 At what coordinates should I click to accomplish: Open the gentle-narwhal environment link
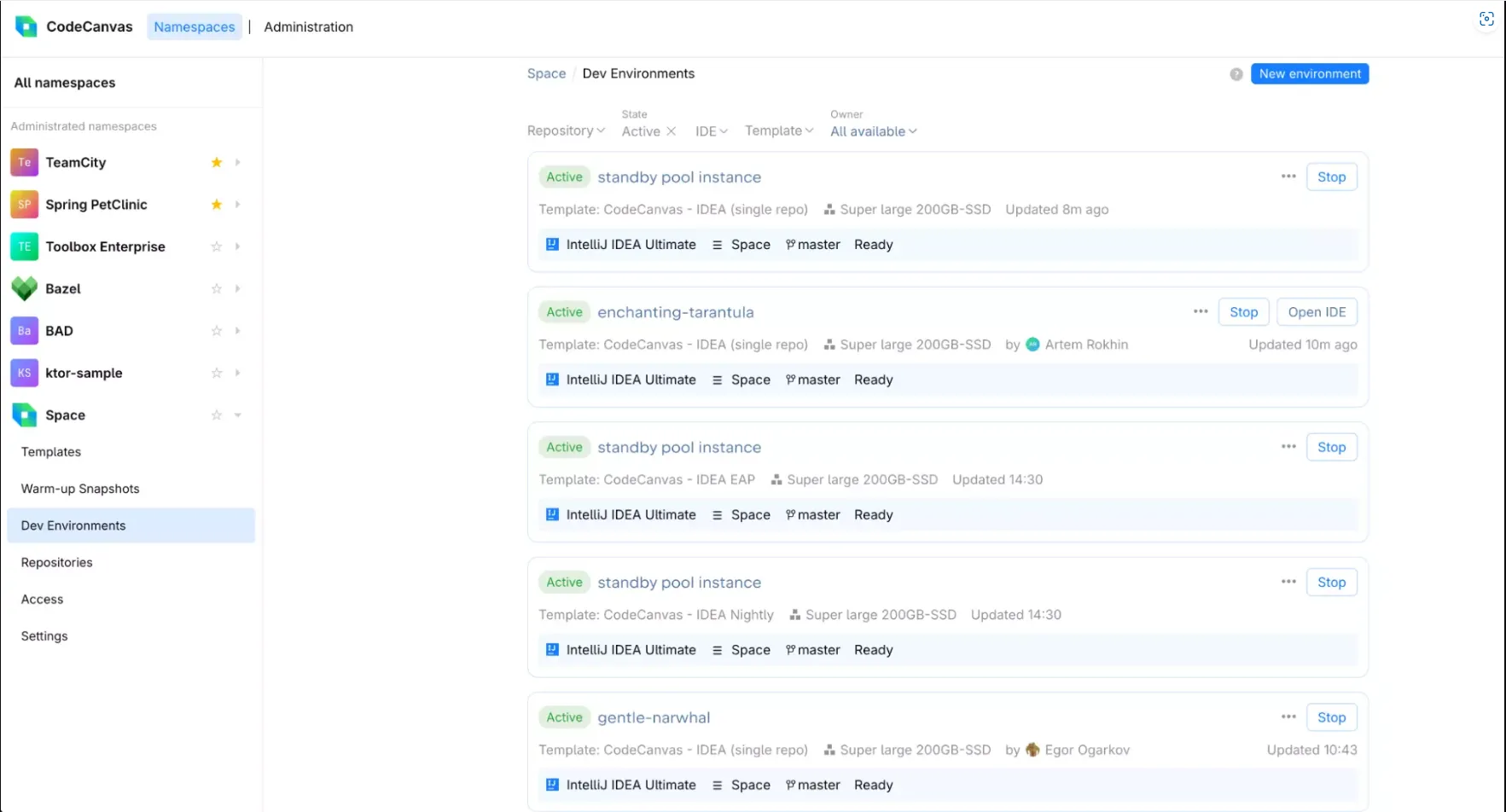click(x=654, y=717)
